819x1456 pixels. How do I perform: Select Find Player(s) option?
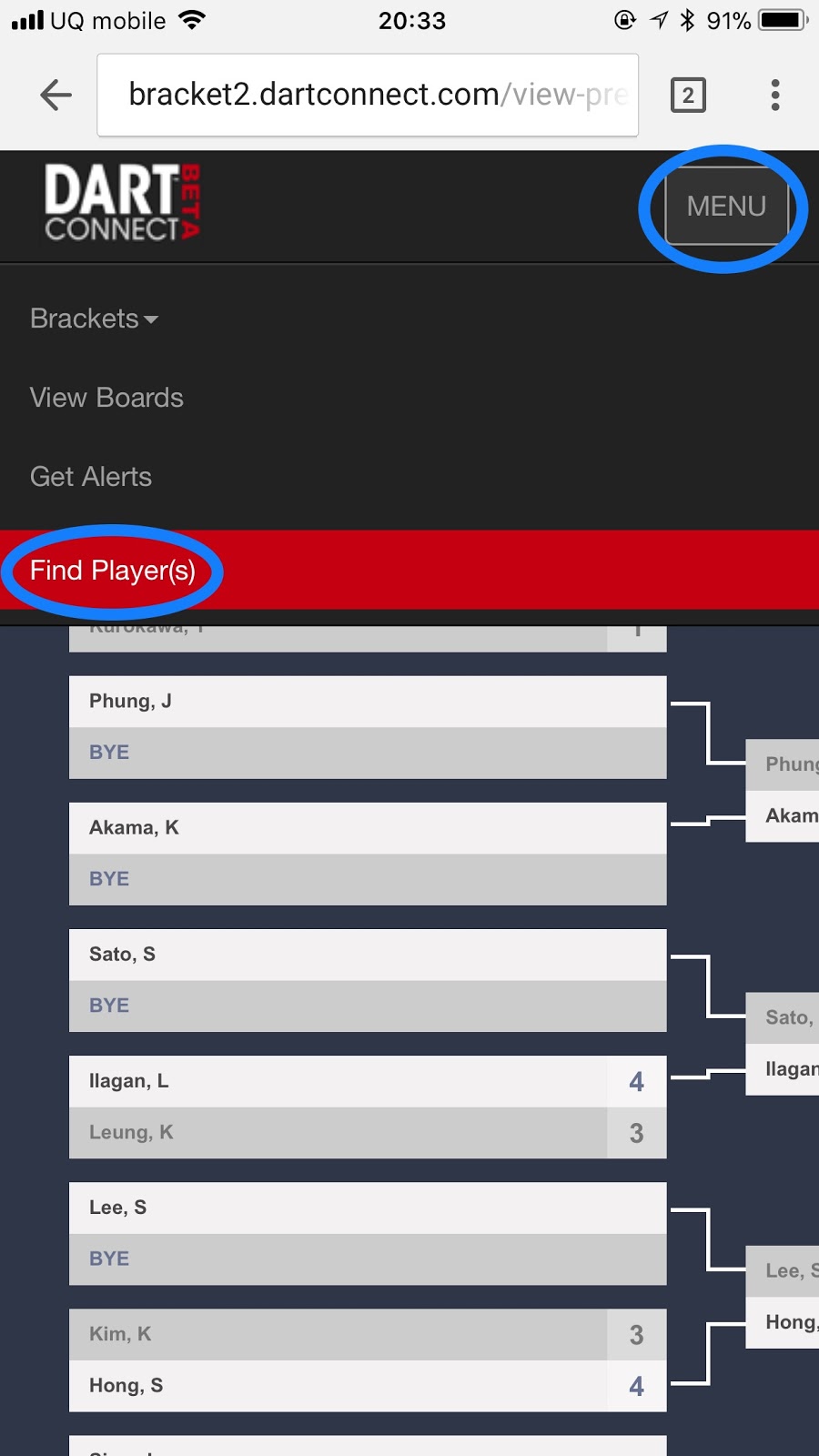click(x=113, y=571)
